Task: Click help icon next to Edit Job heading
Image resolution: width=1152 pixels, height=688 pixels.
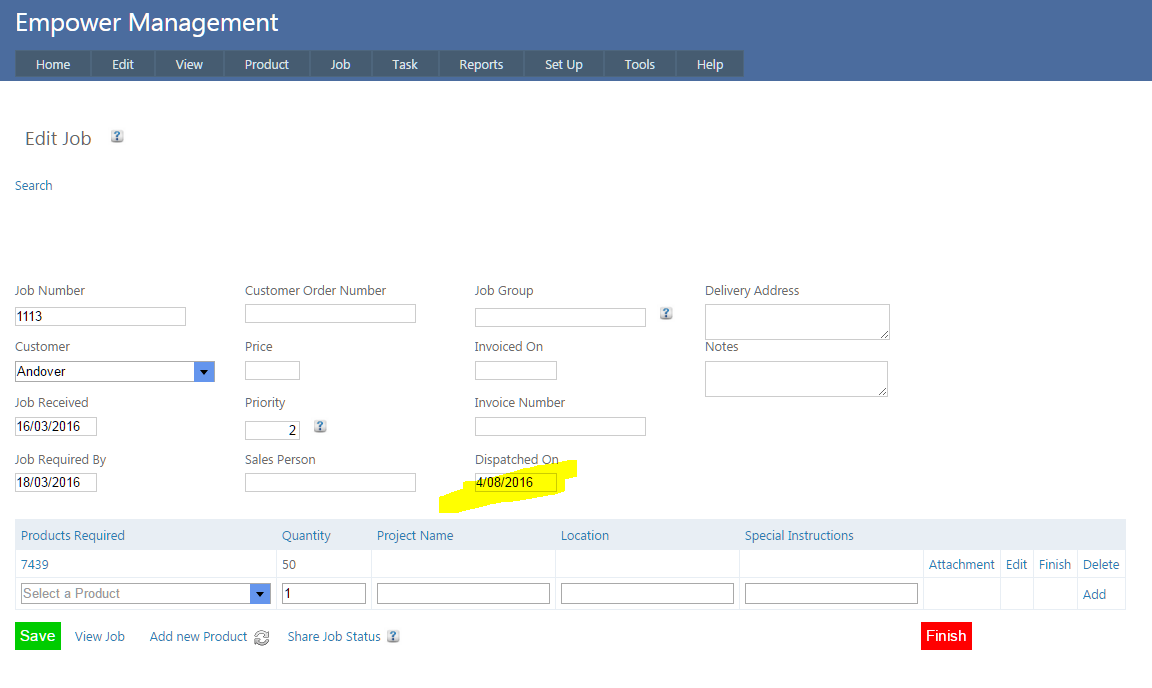Action: [x=117, y=137]
